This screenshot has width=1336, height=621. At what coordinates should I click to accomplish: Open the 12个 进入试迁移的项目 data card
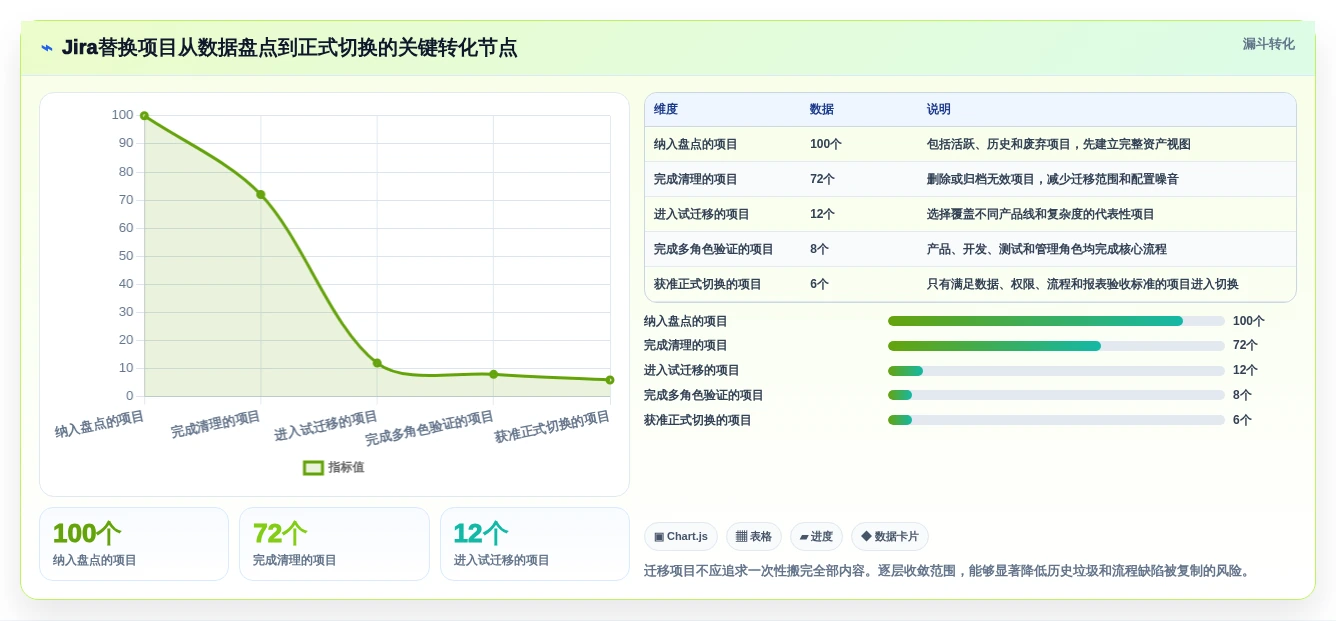535,544
